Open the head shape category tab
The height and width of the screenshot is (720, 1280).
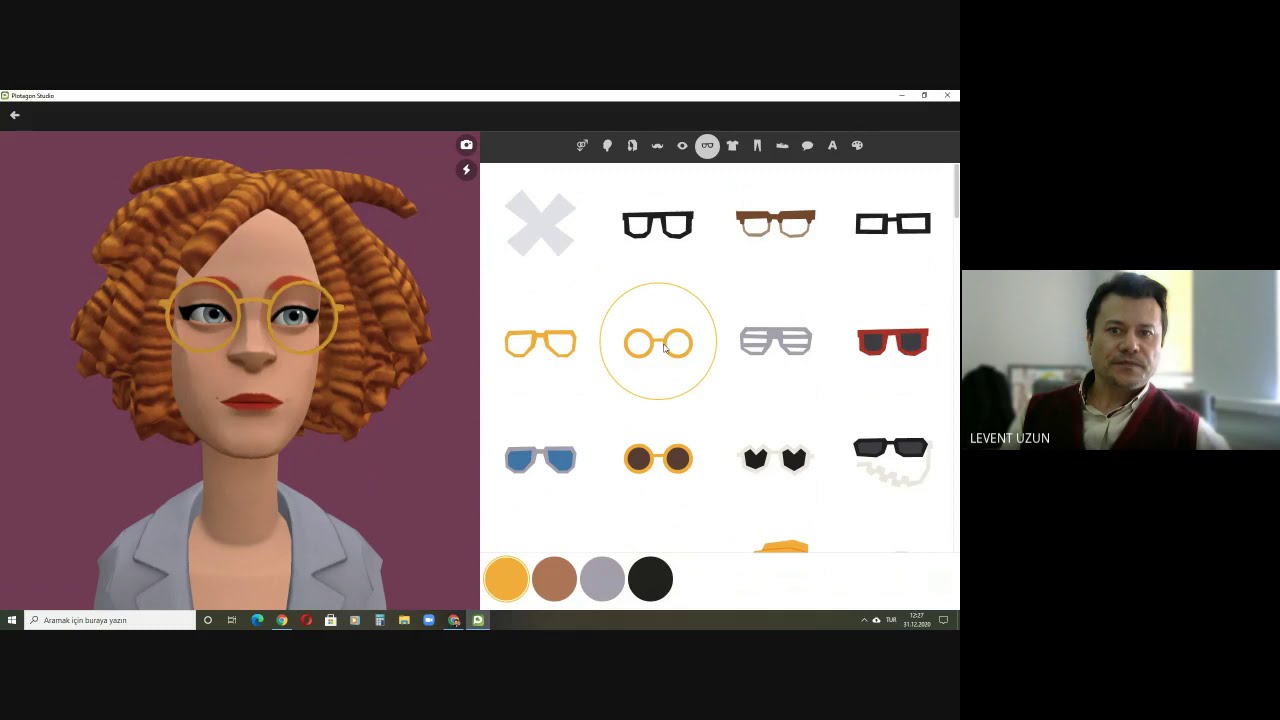pyautogui.click(x=607, y=146)
